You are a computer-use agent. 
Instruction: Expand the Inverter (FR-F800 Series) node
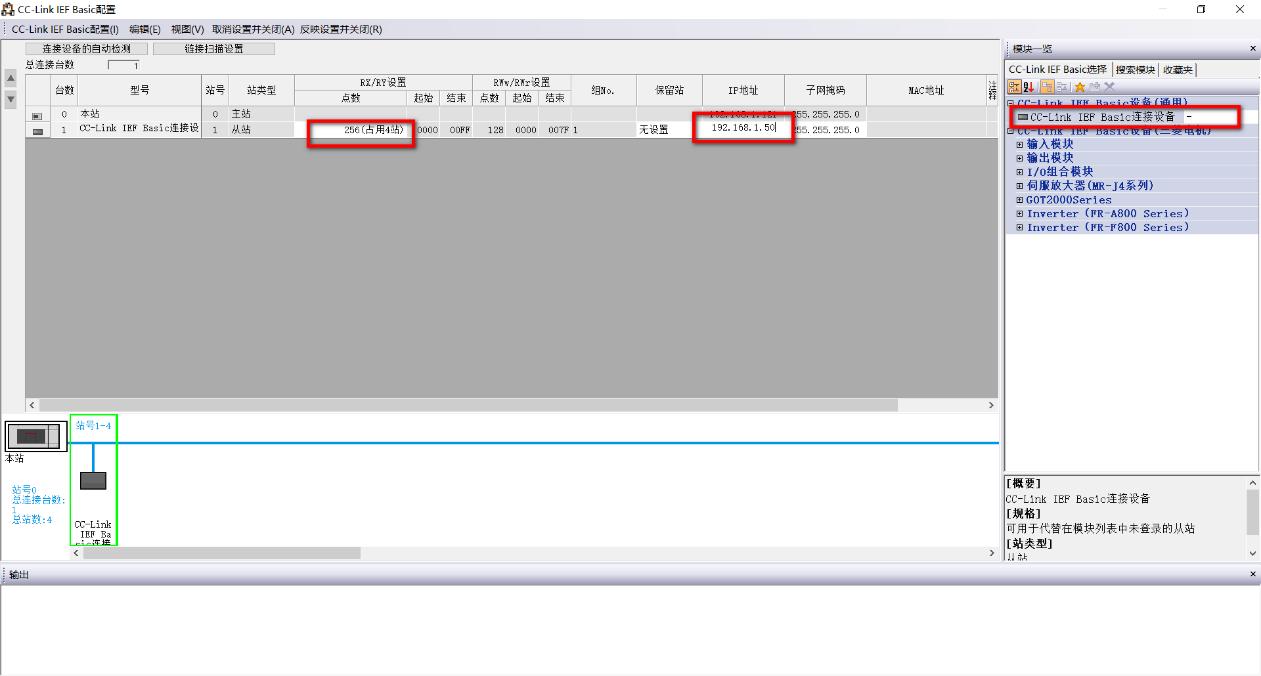coord(1020,228)
